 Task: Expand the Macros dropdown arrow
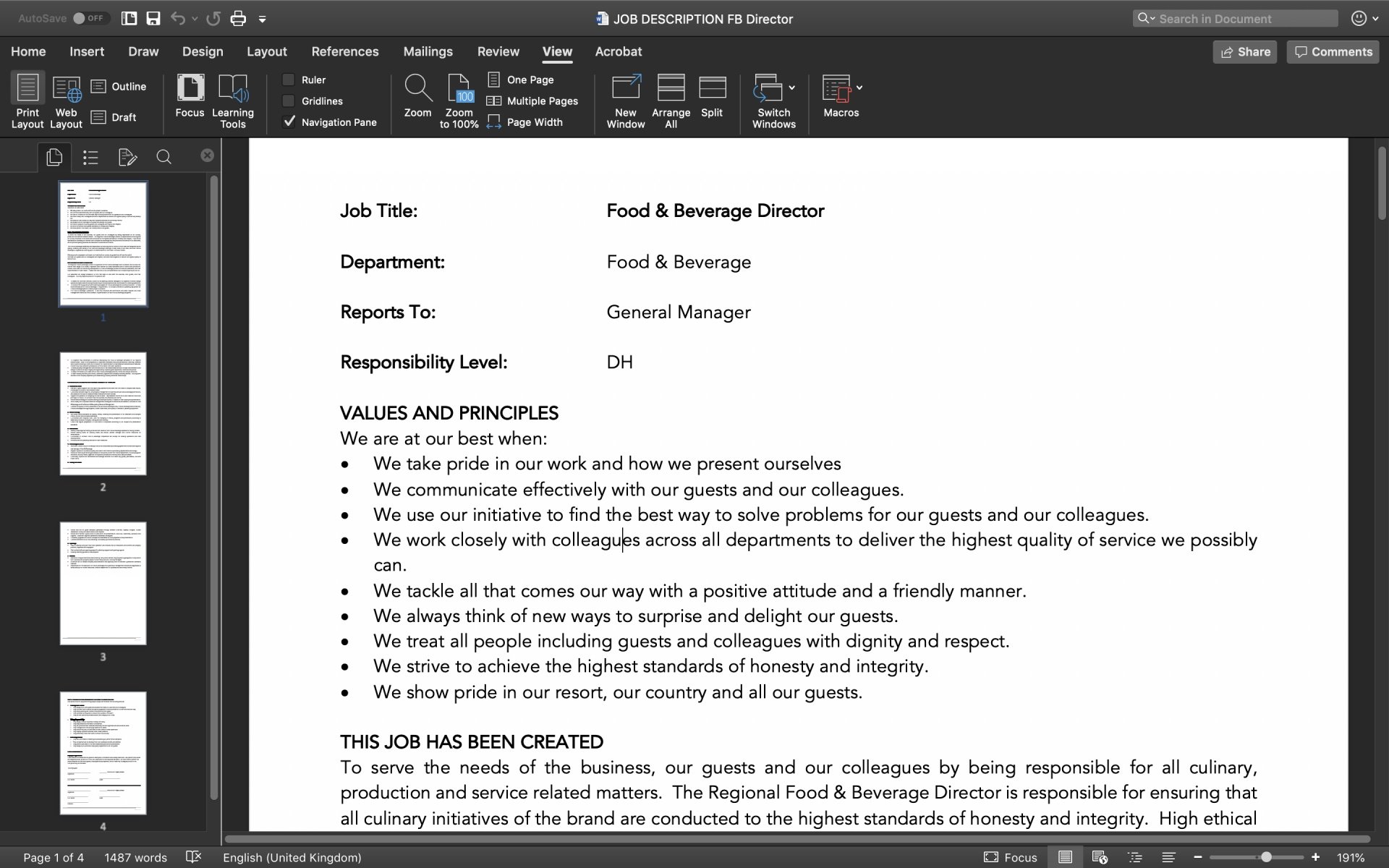(x=859, y=88)
